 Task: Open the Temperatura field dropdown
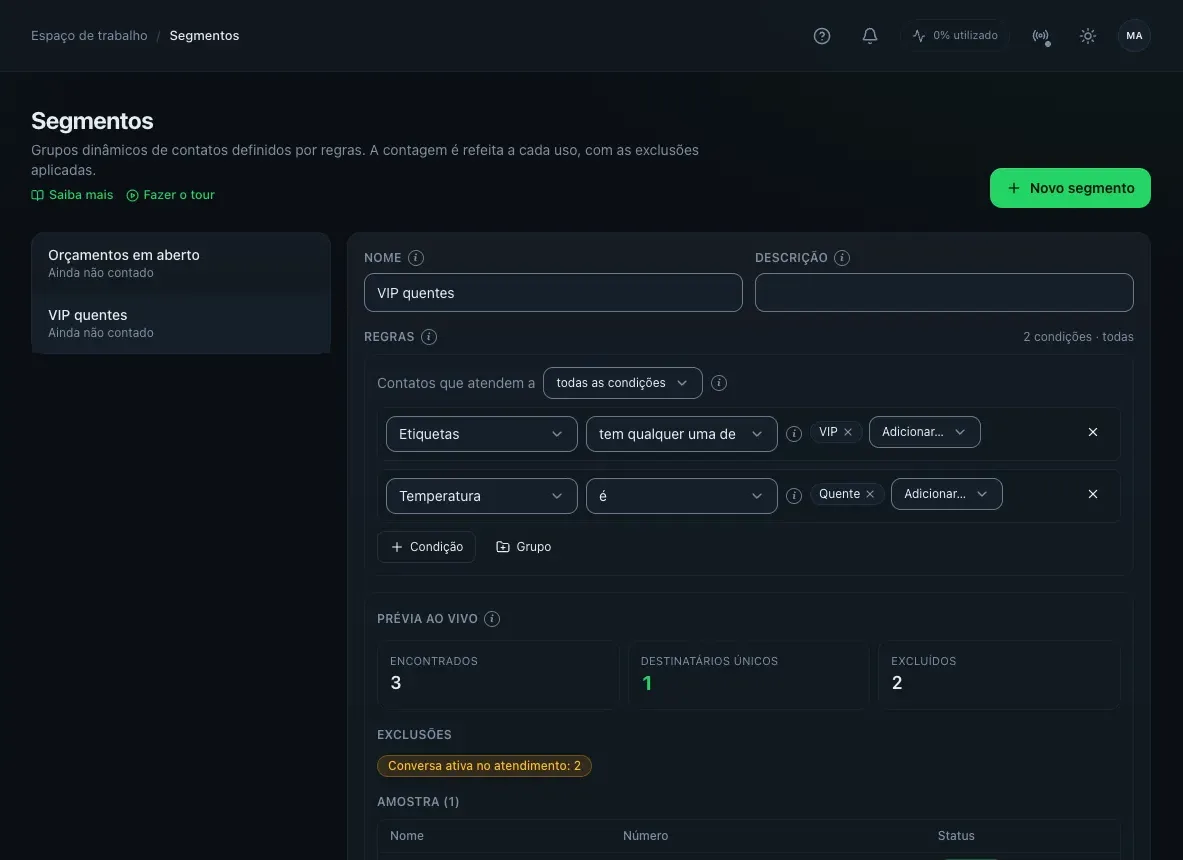(x=481, y=496)
